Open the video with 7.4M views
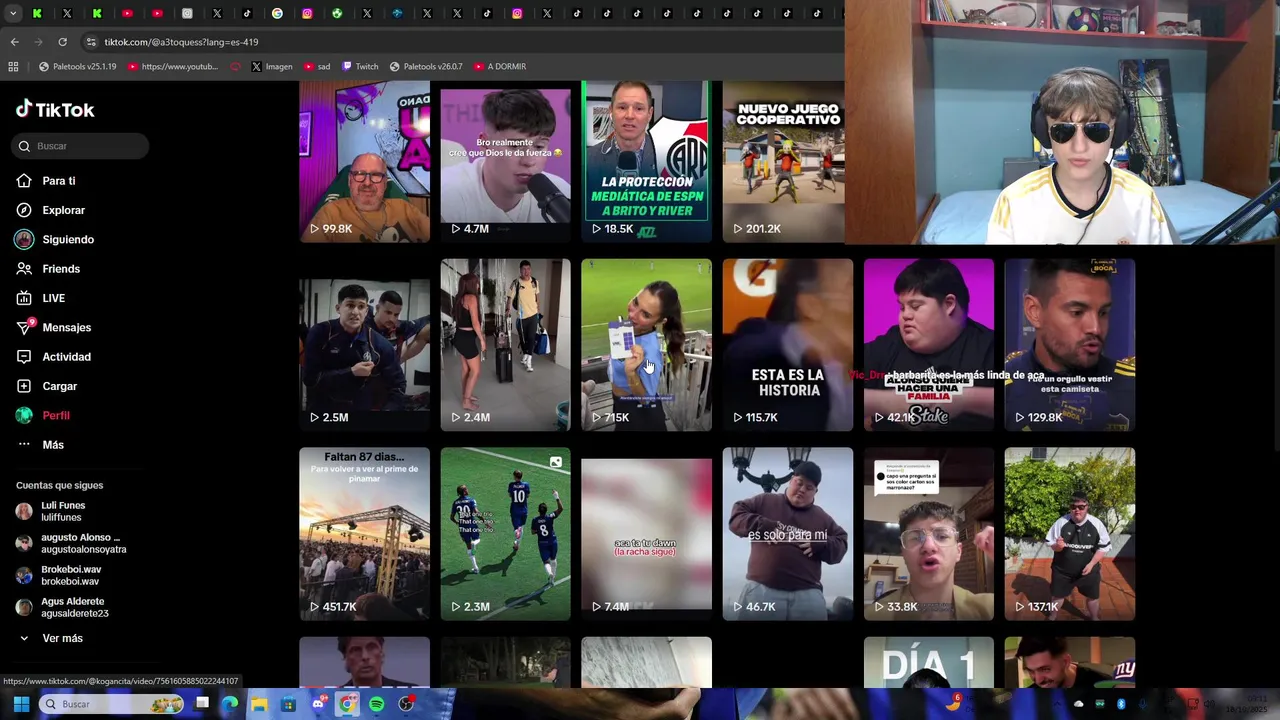 pos(646,534)
